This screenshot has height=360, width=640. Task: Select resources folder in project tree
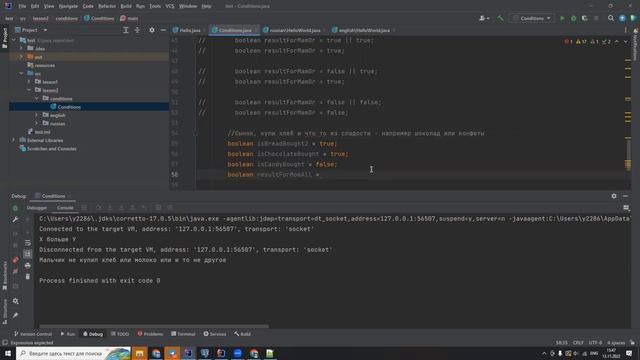(41, 65)
